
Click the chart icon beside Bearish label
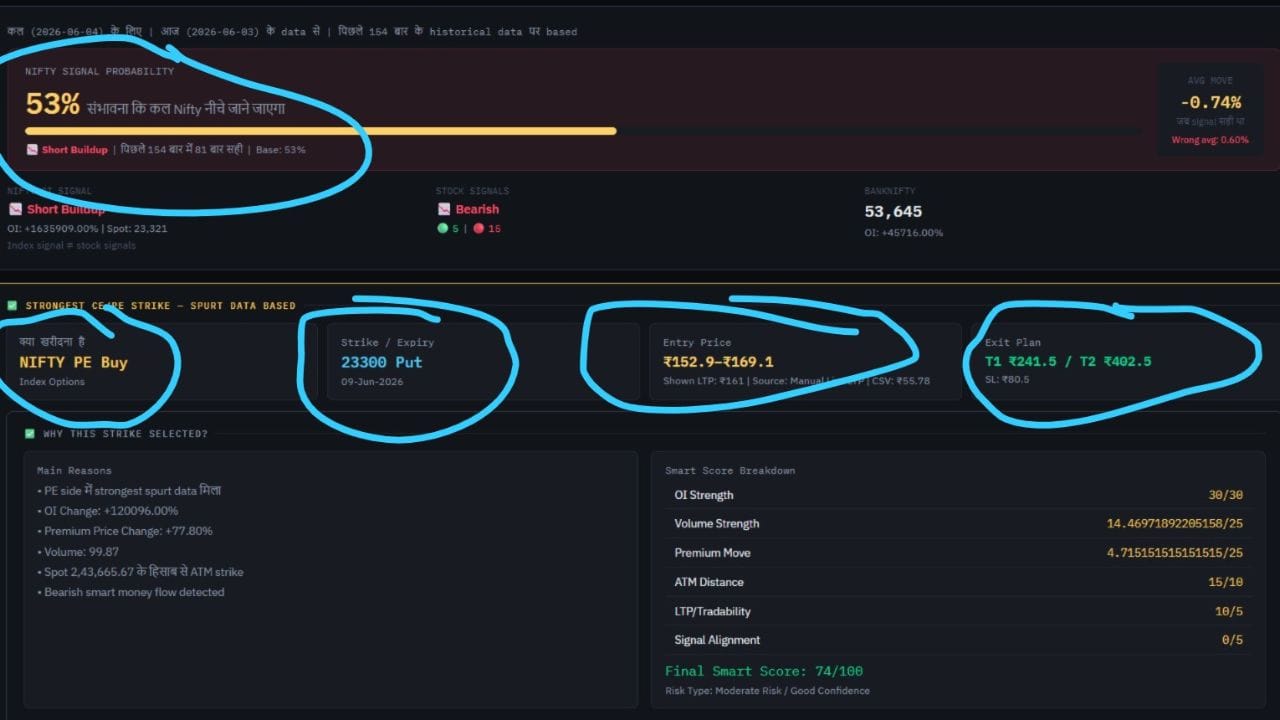coord(444,209)
